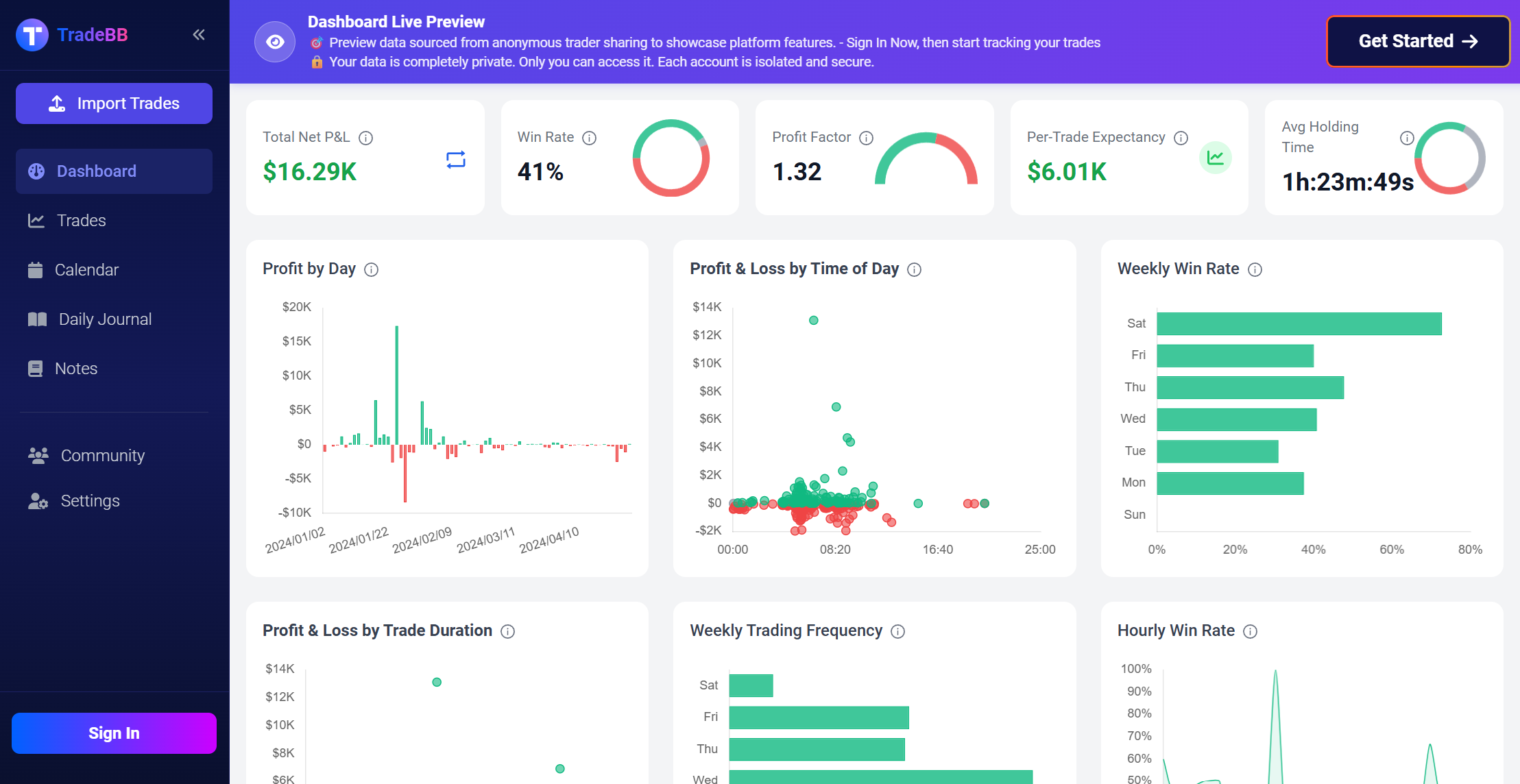Screen dimensions: 1520x784
Task: Click the tallest green bar in Profit by Day
Action: click(x=397, y=385)
